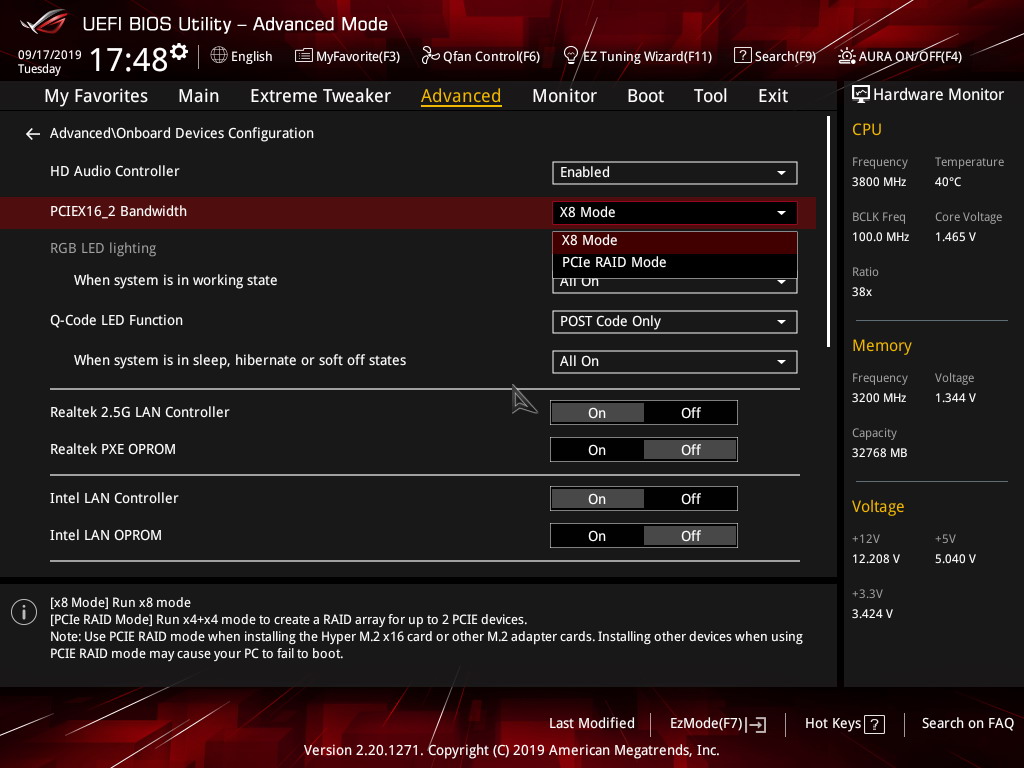Set Realtek PXE OPROM to Off
1024x768 pixels.
[x=690, y=450]
